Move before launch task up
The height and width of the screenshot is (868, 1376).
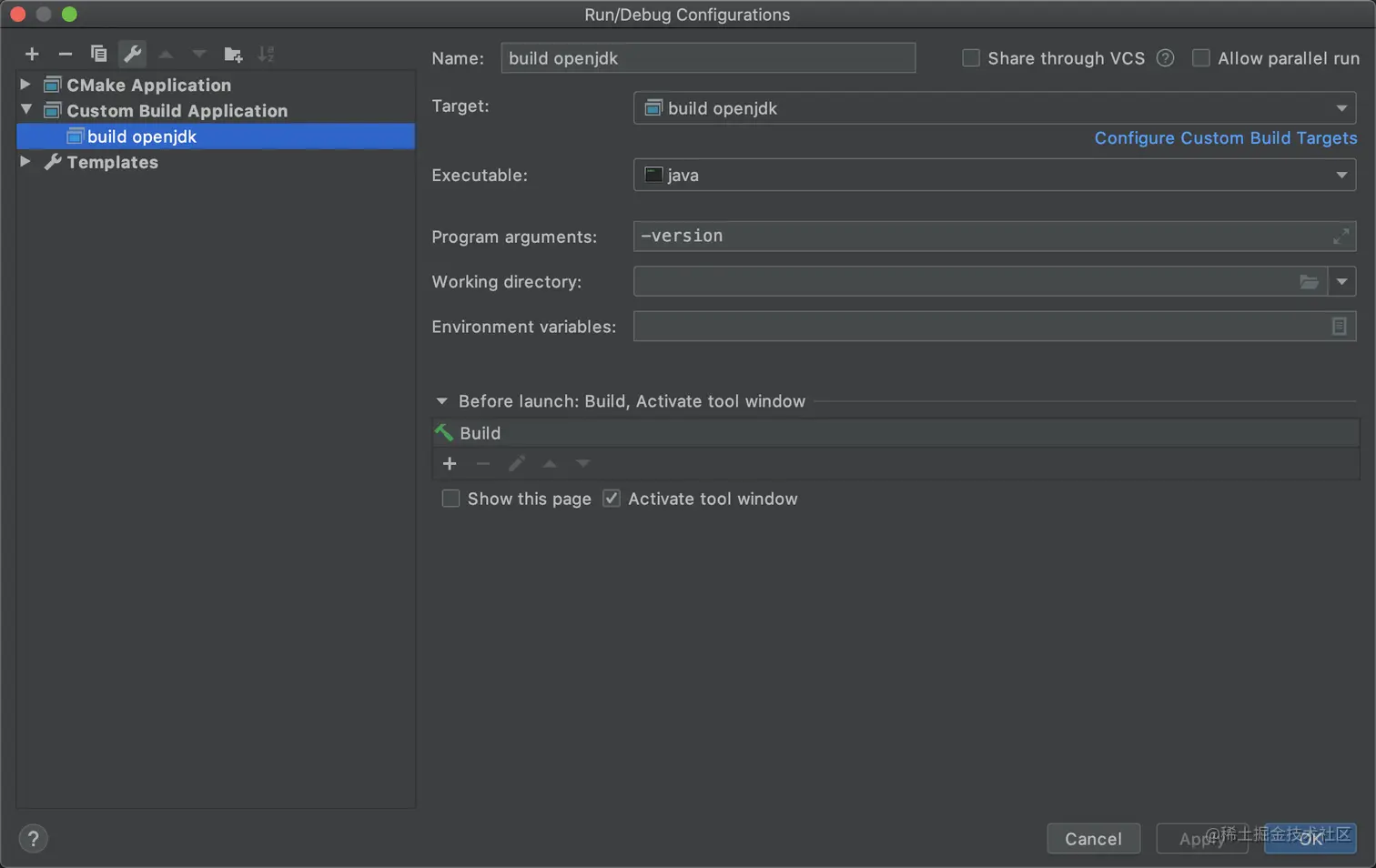pos(550,464)
